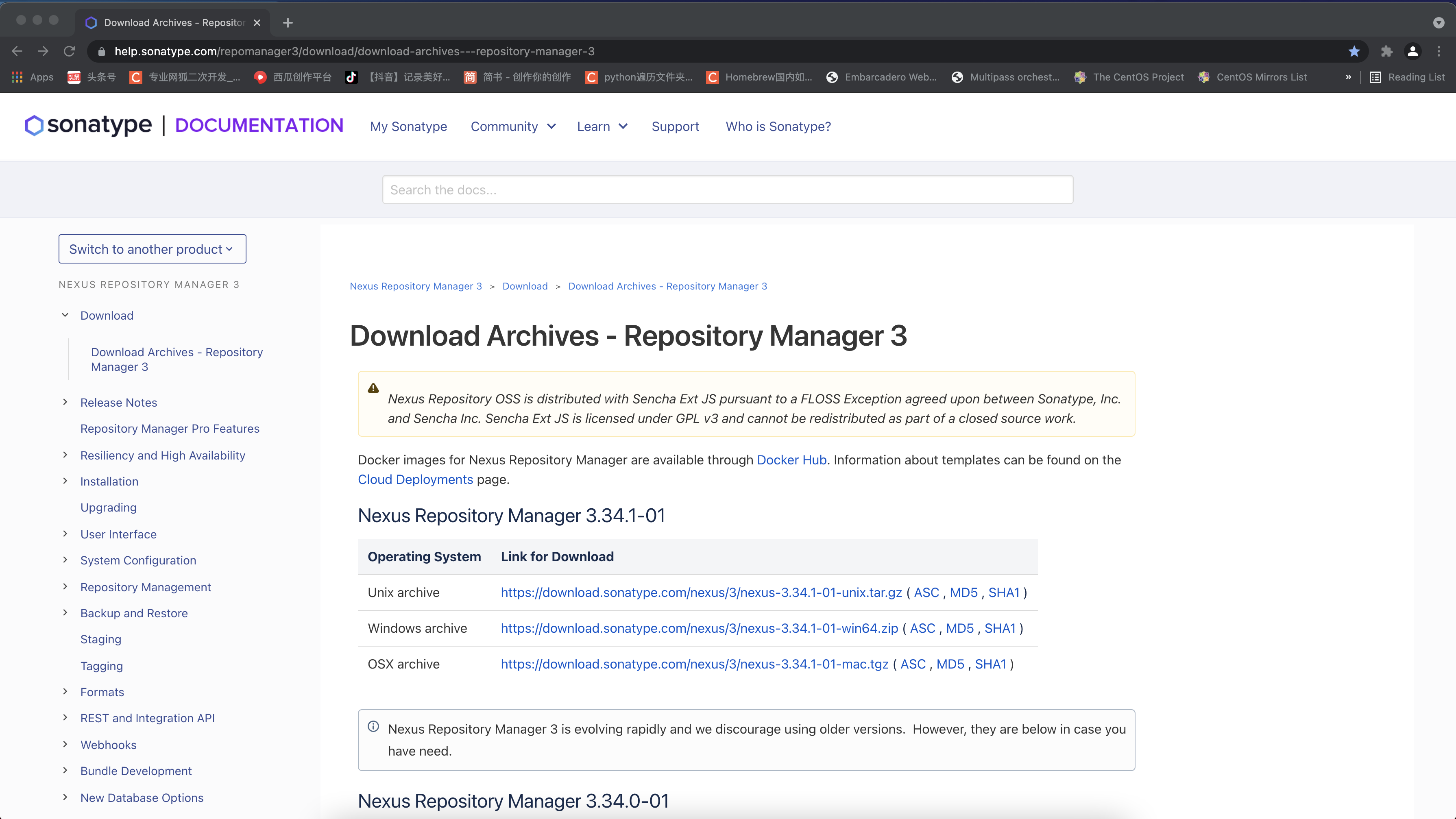This screenshot has width=1456, height=819.
Task: Open the Reading List panel
Action: (1407, 77)
